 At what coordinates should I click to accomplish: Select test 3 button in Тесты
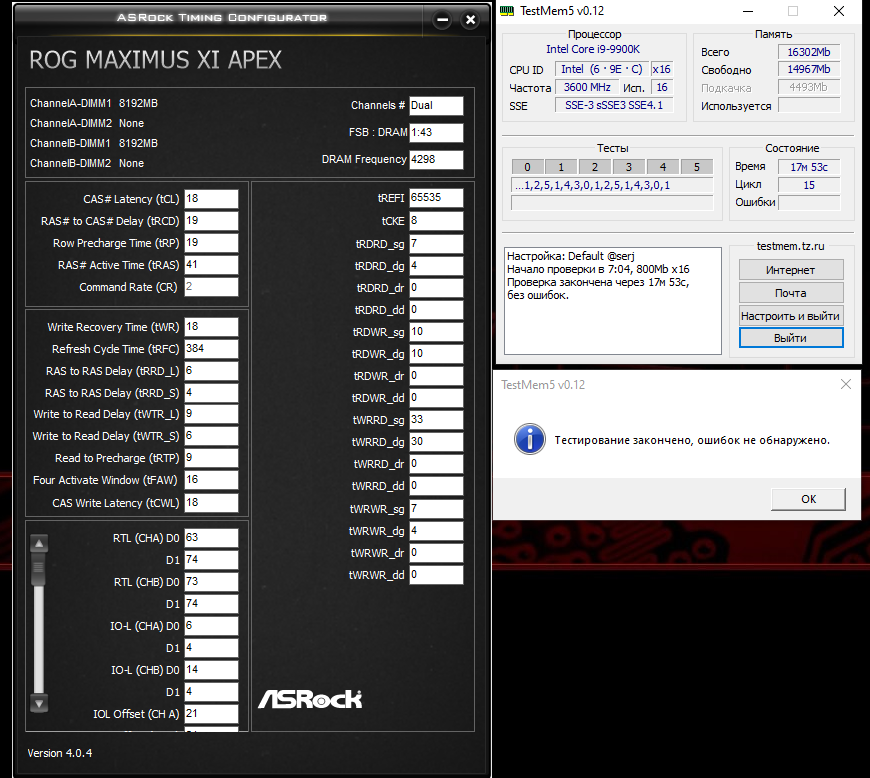pos(629,167)
